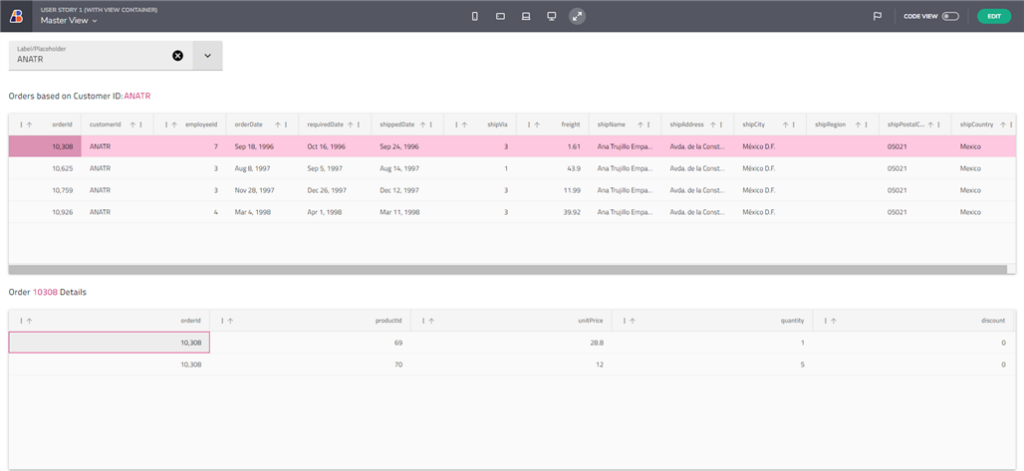1024x471 pixels.
Task: Click the fit-to-screen expand icon
Action: [x=577, y=16]
